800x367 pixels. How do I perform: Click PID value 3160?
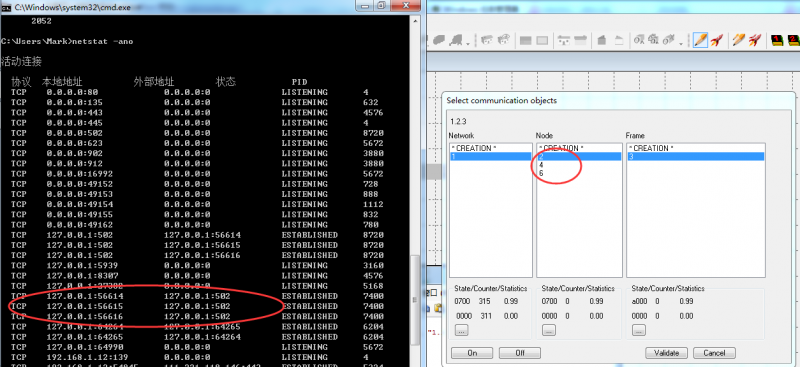[x=373, y=266]
